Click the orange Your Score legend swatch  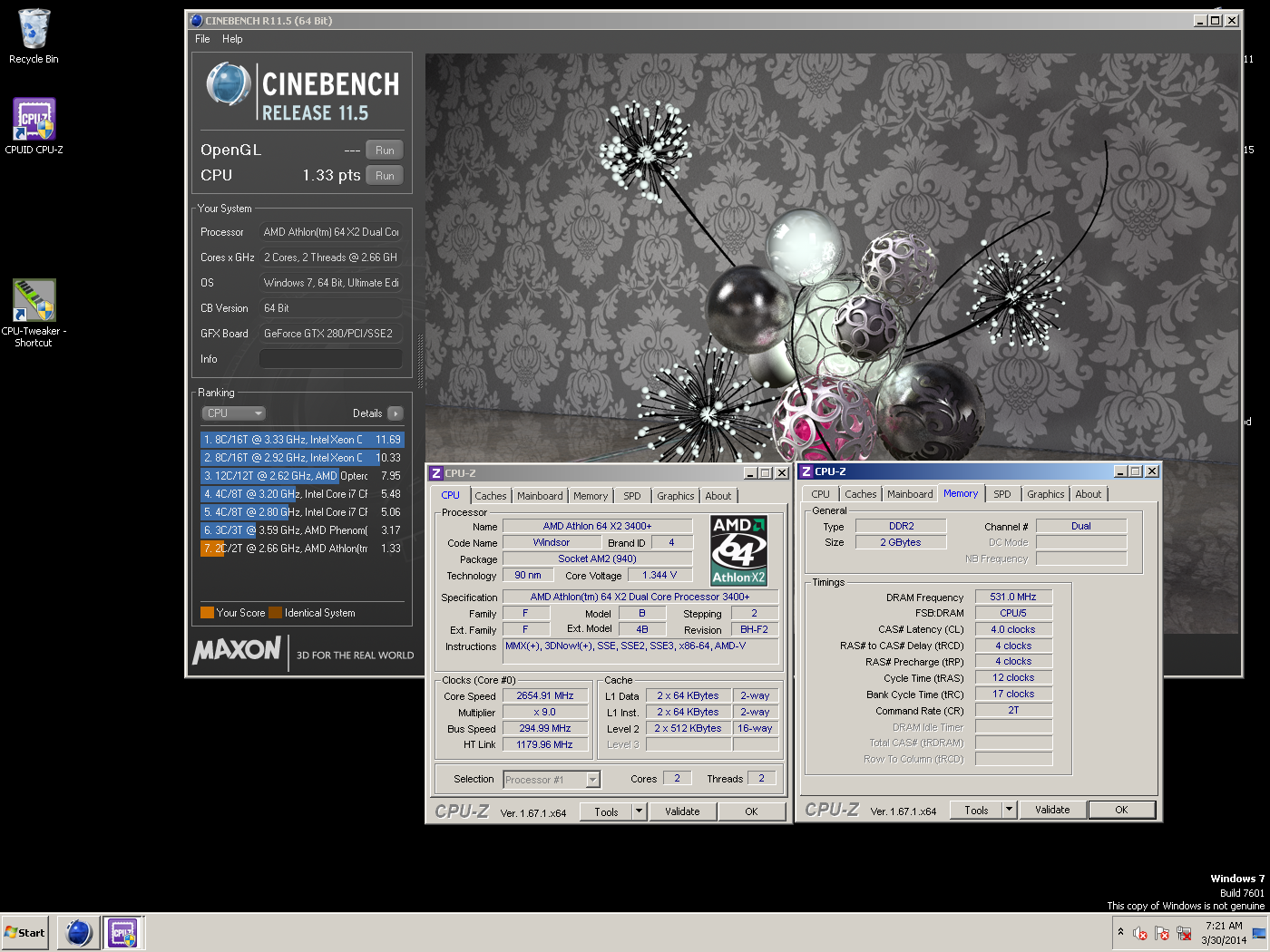[207, 613]
